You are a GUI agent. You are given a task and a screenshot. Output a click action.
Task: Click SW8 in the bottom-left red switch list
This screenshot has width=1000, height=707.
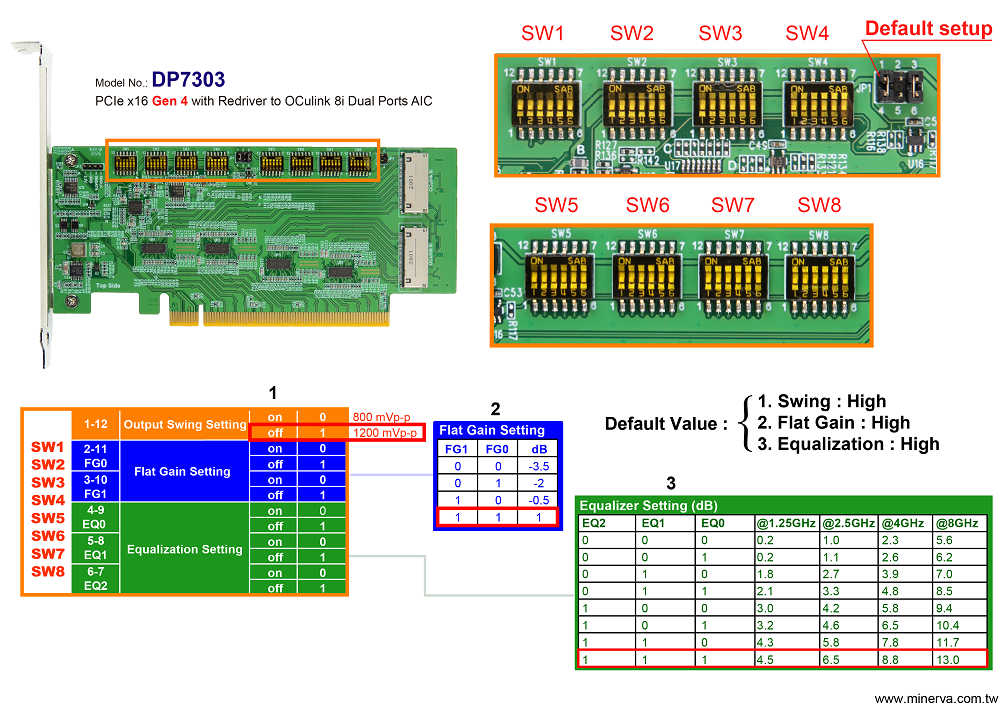tap(48, 572)
